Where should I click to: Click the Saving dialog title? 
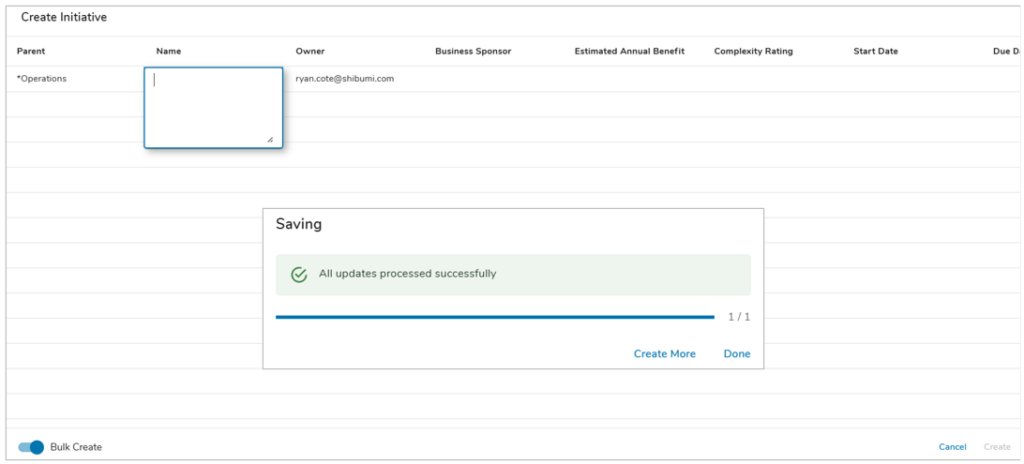(x=298, y=224)
